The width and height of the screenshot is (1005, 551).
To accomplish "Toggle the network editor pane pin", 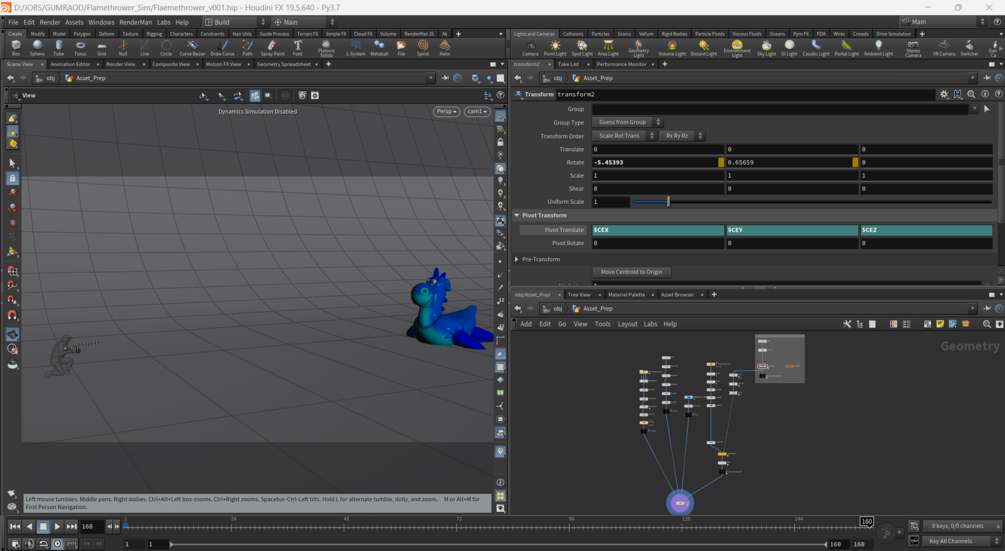I will pos(986,309).
